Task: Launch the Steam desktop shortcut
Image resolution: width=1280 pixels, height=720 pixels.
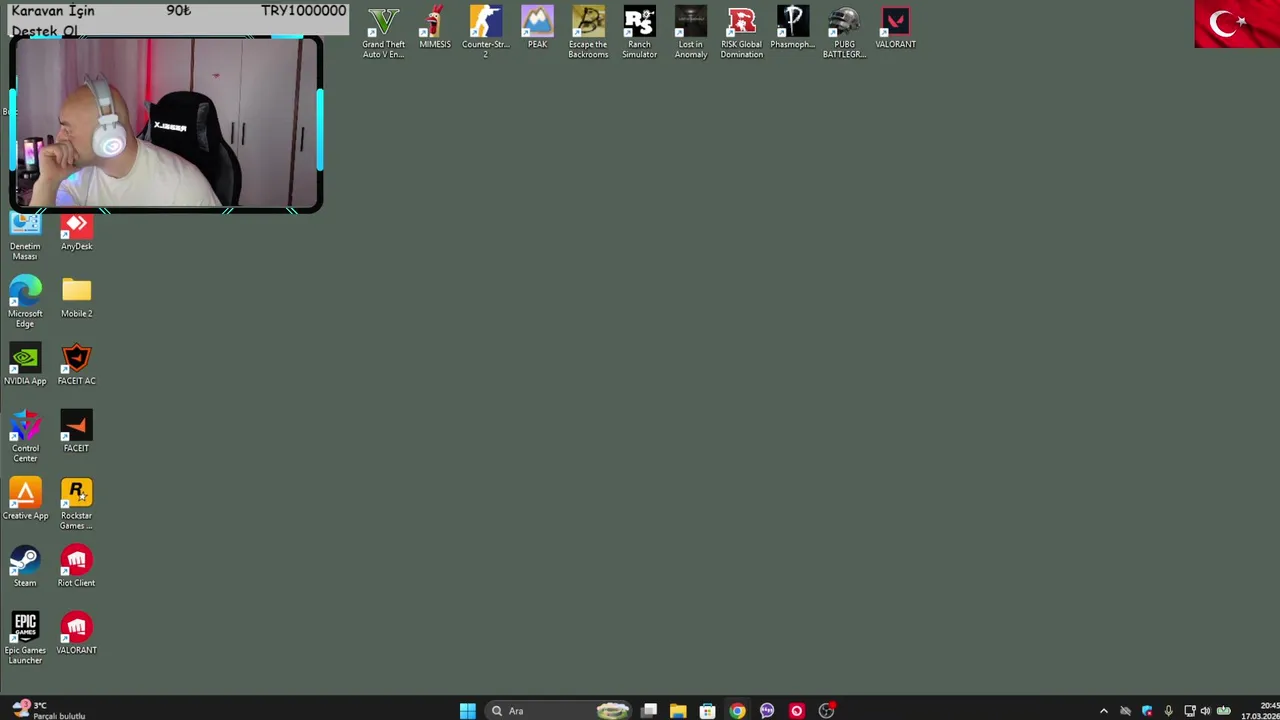Action: click(x=25, y=566)
